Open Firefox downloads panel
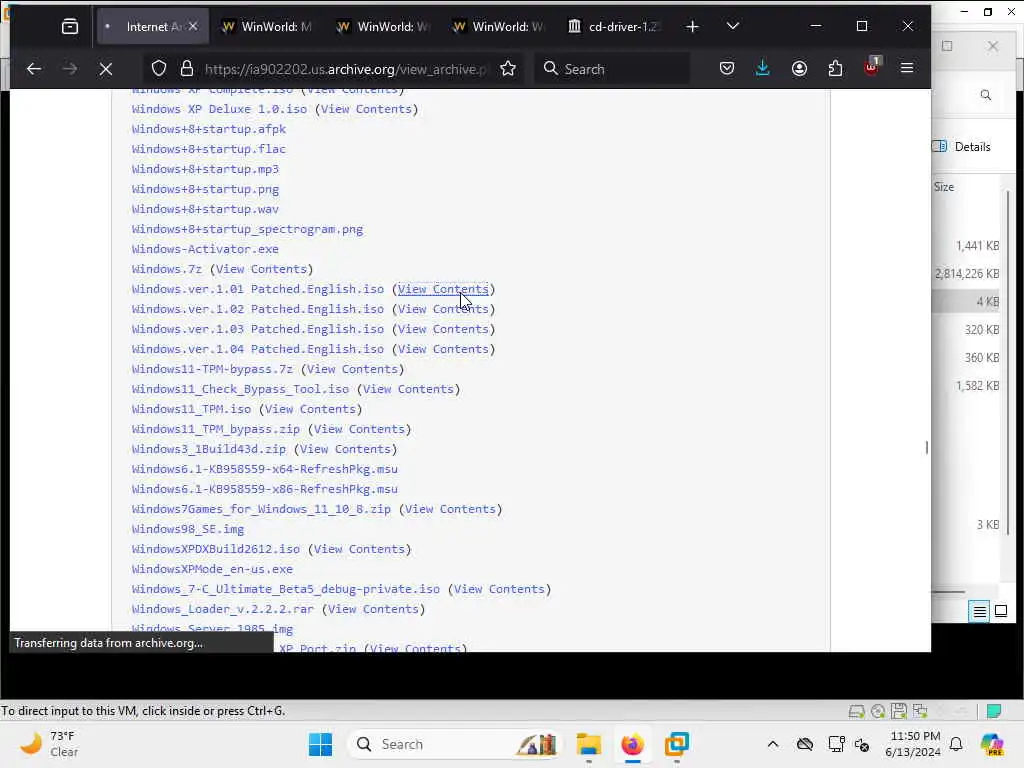This screenshot has width=1024, height=768. 763,69
